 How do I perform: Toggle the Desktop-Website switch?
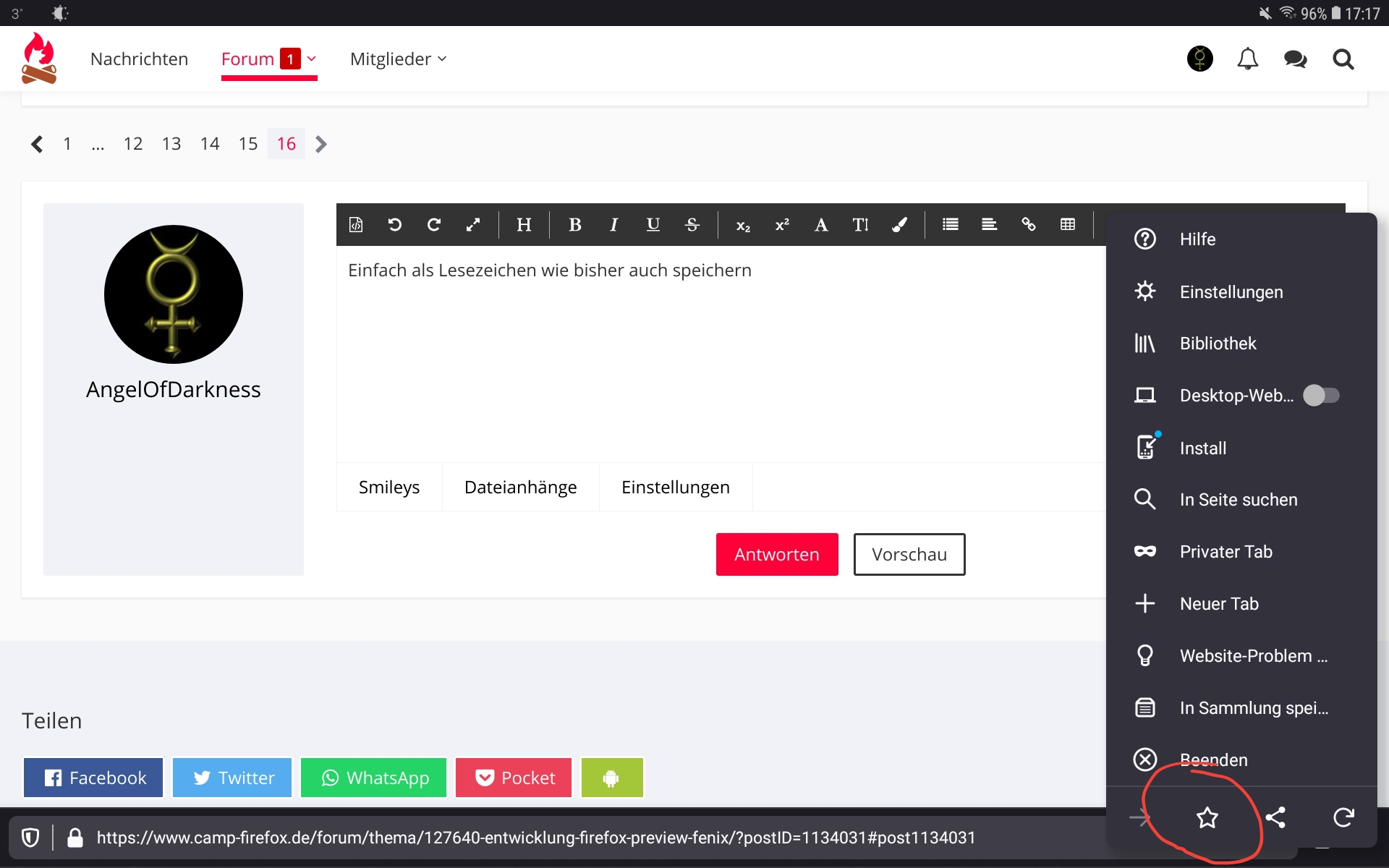(x=1321, y=396)
